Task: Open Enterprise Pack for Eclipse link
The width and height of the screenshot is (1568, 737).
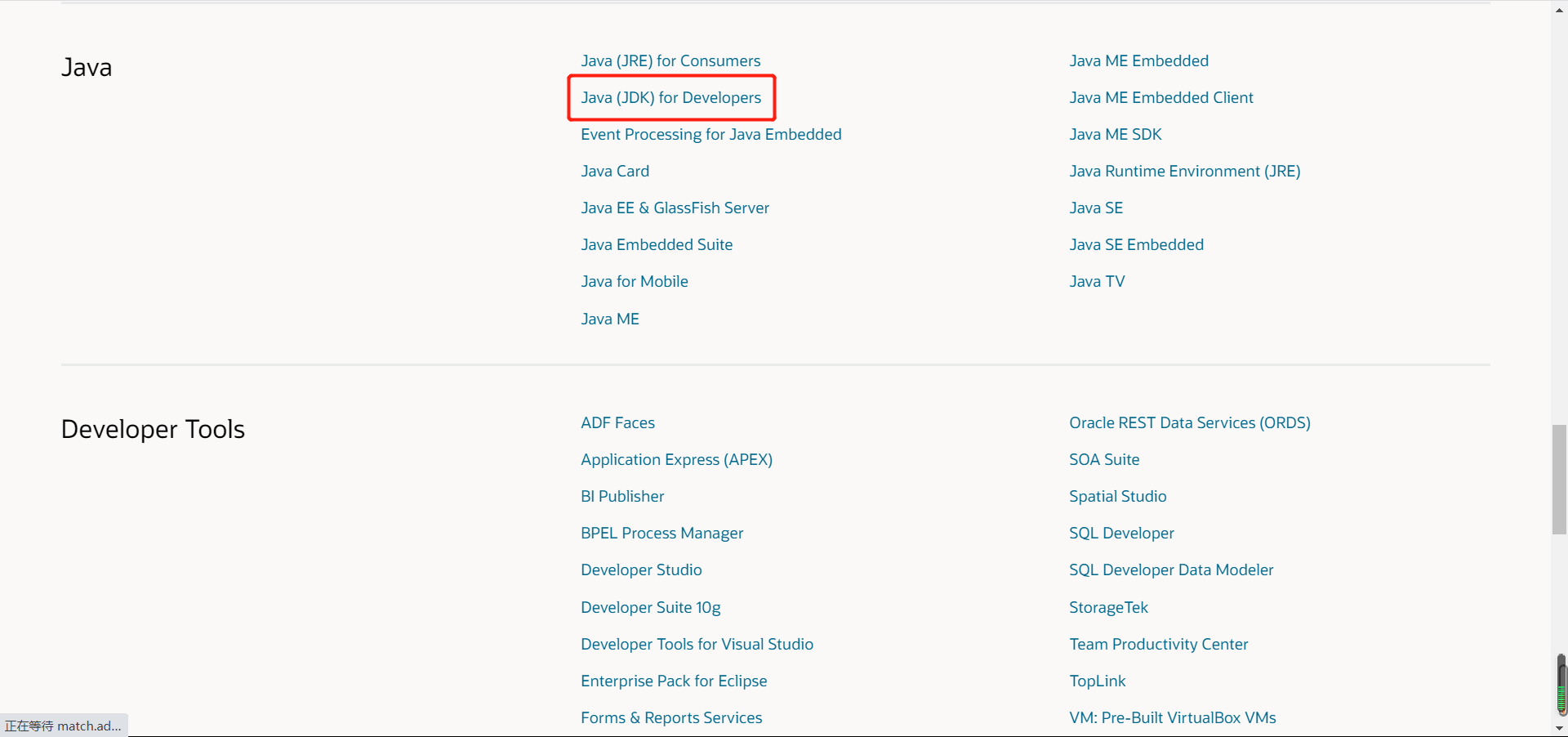Action: [x=674, y=681]
